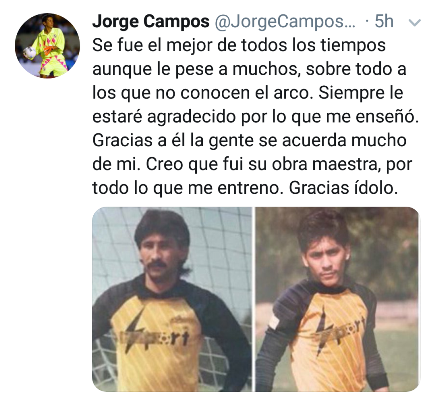This screenshot has height=400, width=435.
Task: Click the young player's face in right photo
Action: (x=325, y=260)
